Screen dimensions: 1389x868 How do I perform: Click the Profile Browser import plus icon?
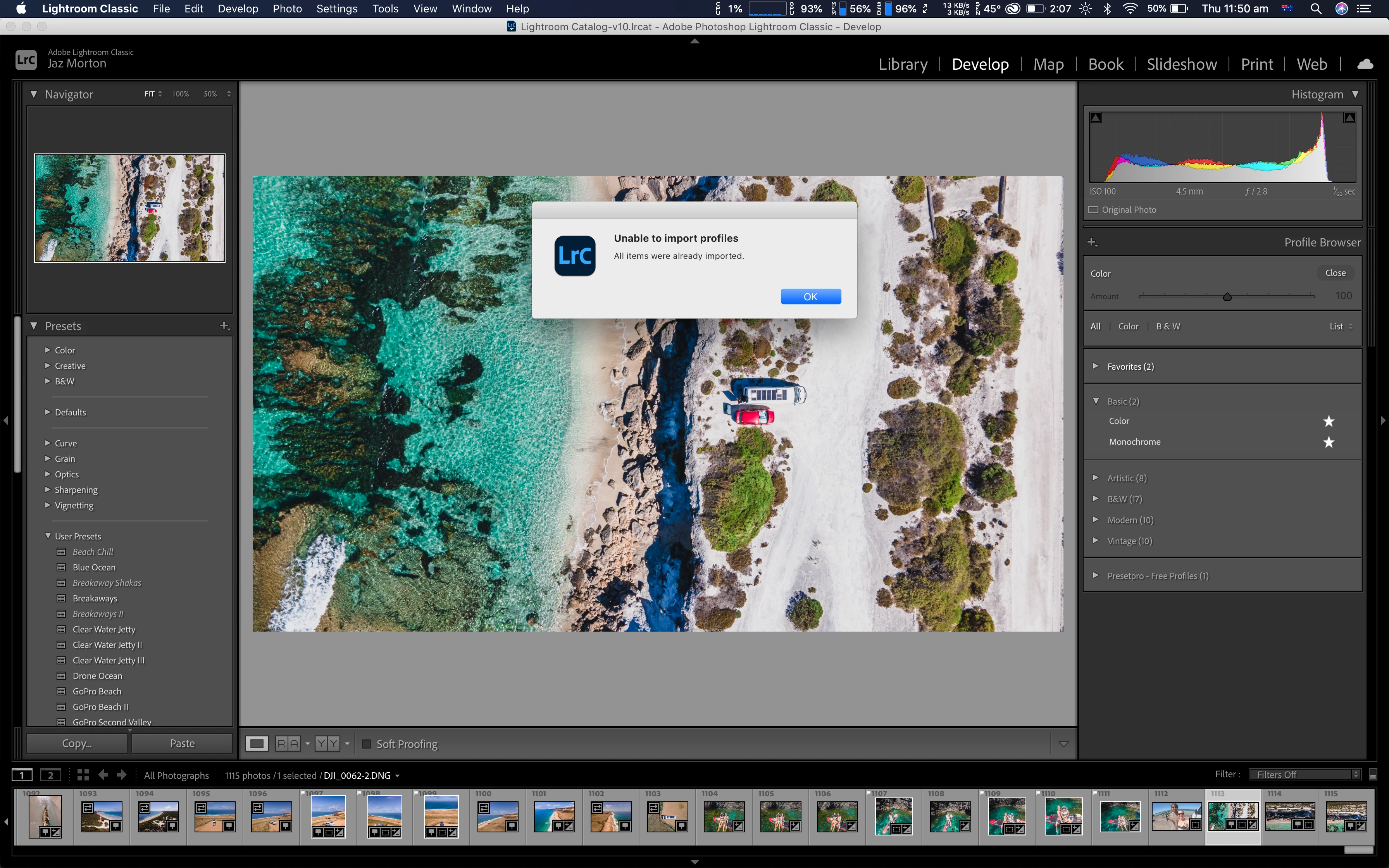tap(1092, 242)
